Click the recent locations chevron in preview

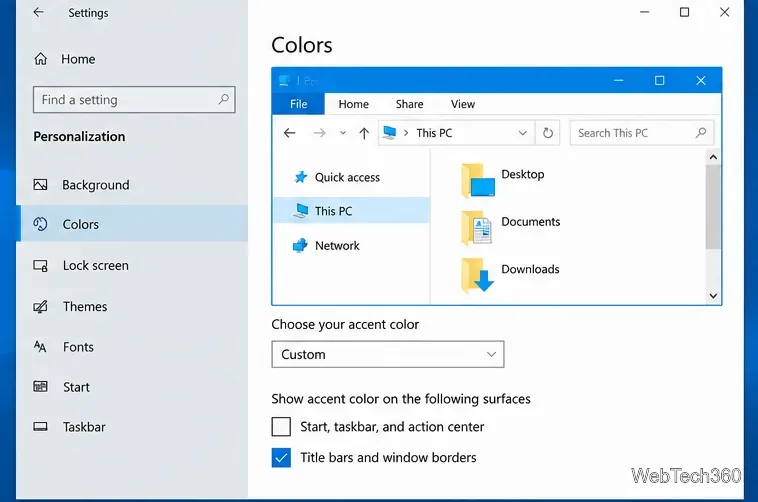point(343,133)
